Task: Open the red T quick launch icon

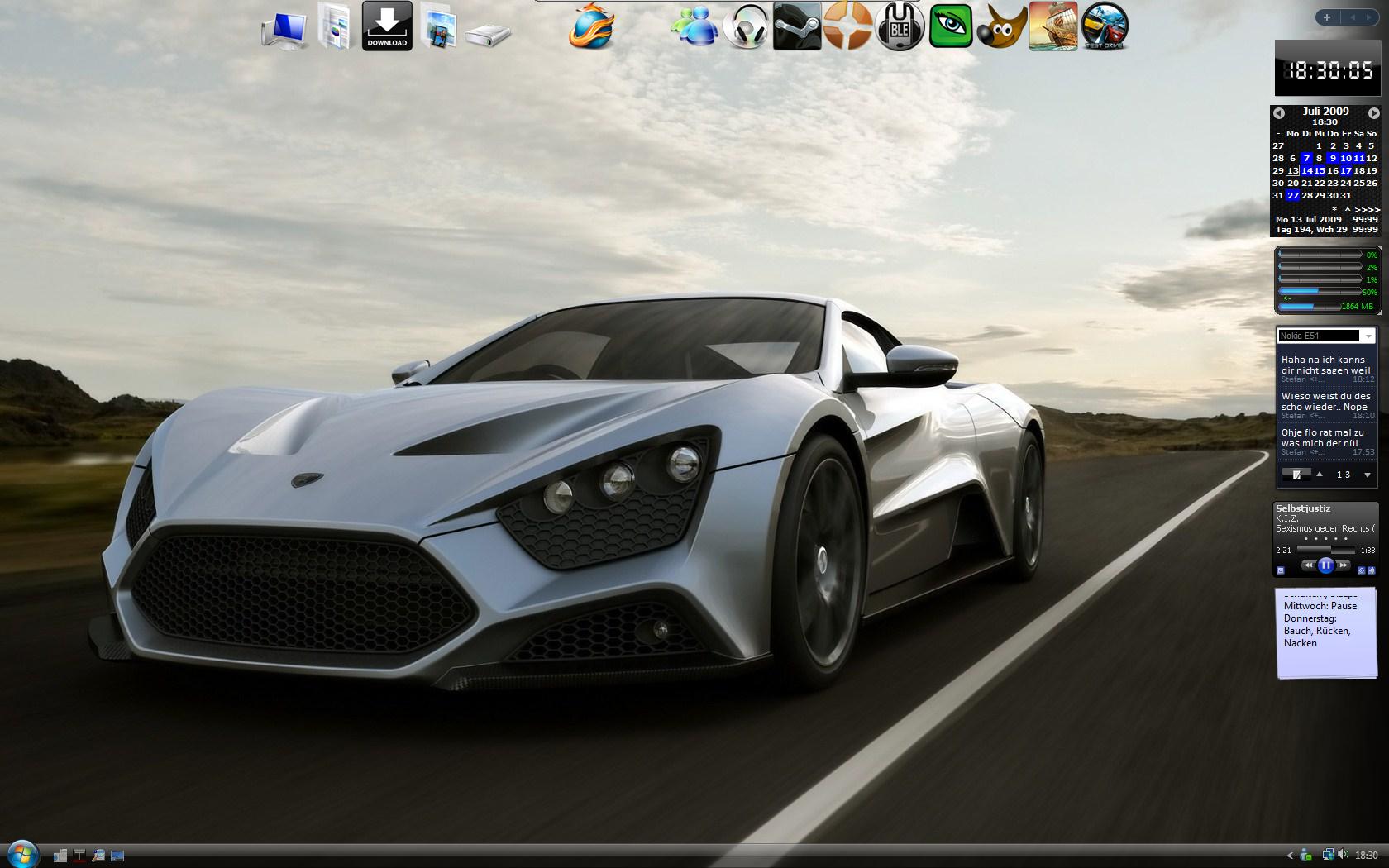Action: coord(79,856)
